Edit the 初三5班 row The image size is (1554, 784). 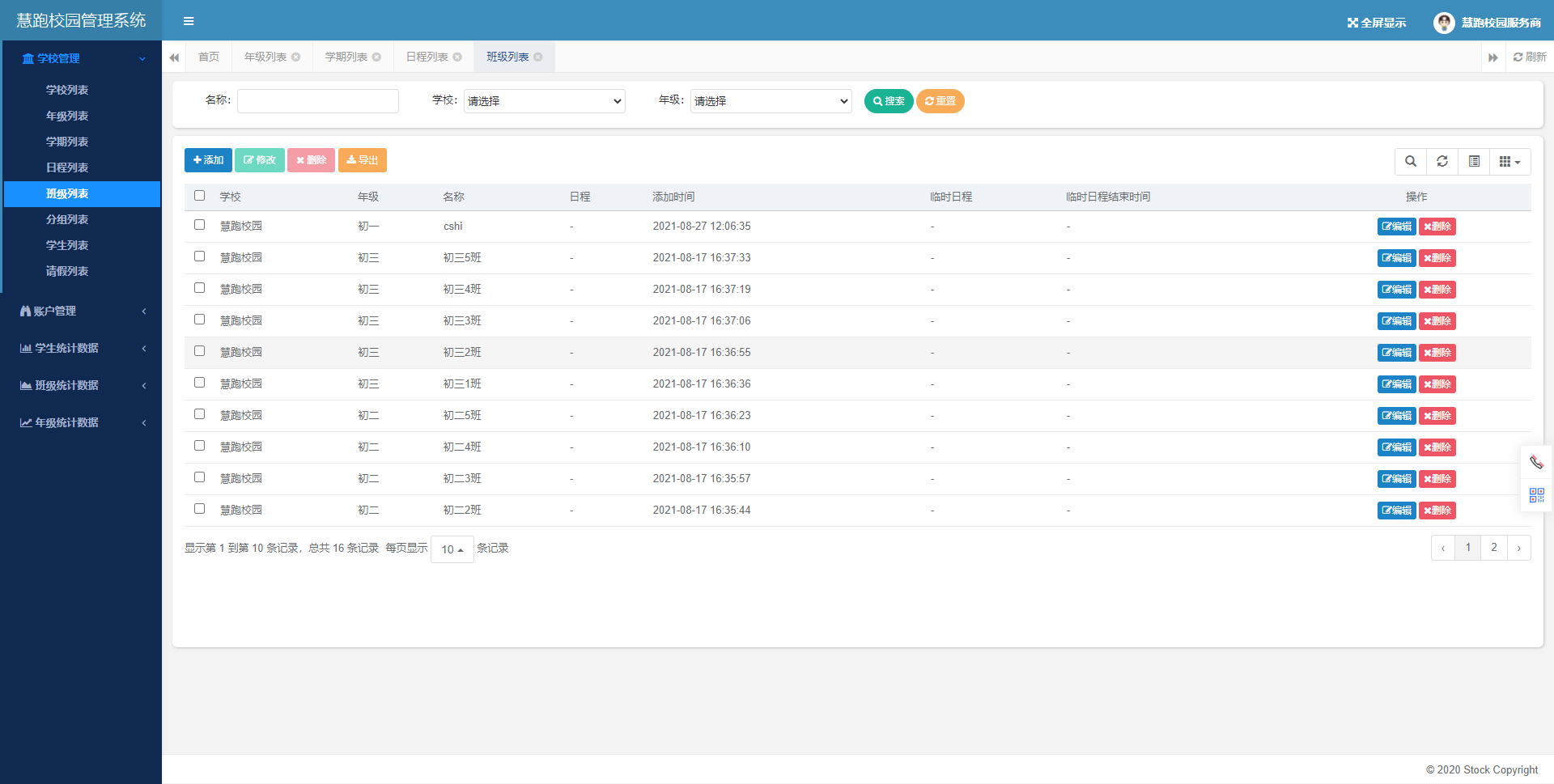pos(1396,258)
